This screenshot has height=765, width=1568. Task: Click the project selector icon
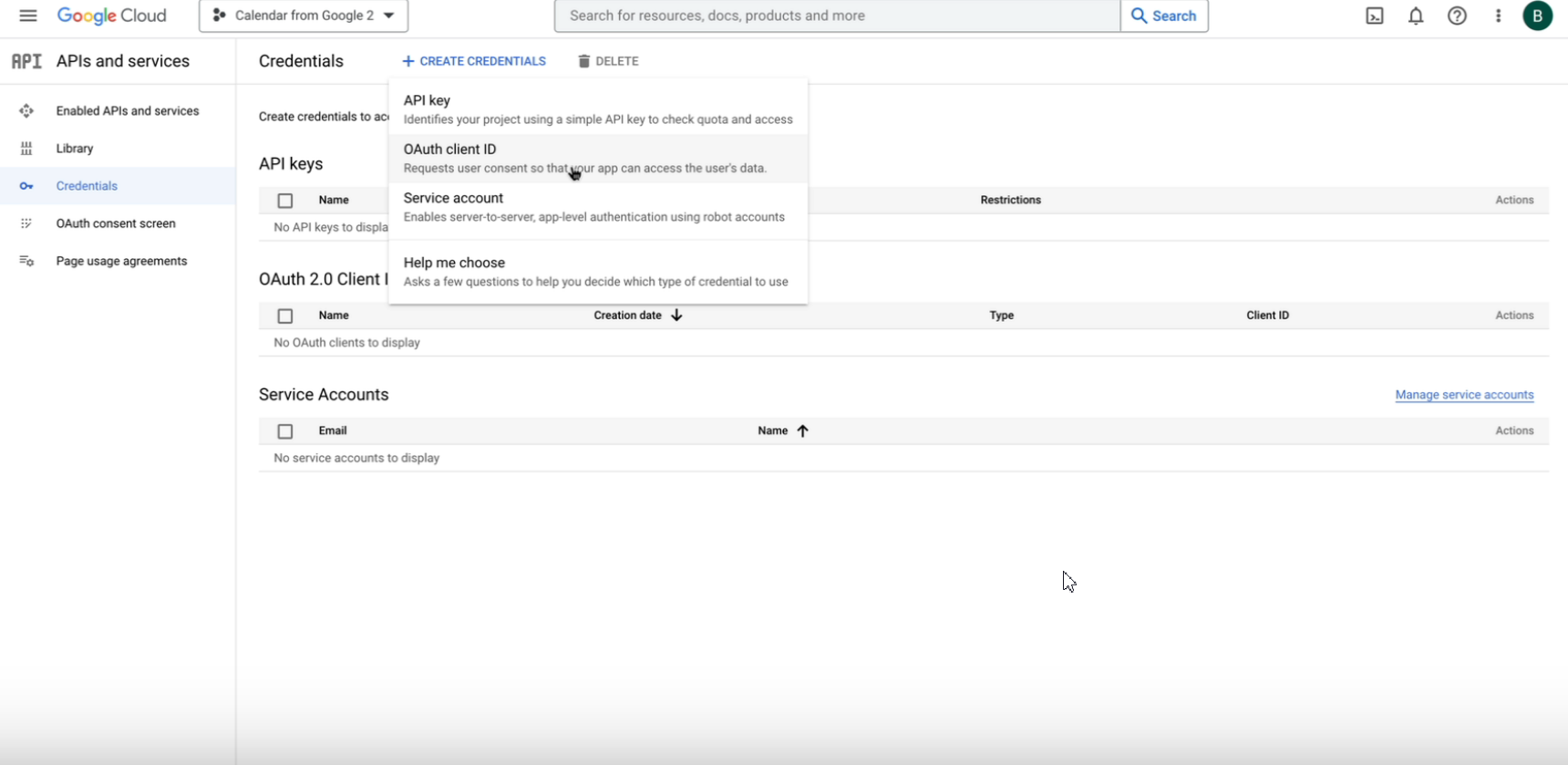click(x=219, y=16)
